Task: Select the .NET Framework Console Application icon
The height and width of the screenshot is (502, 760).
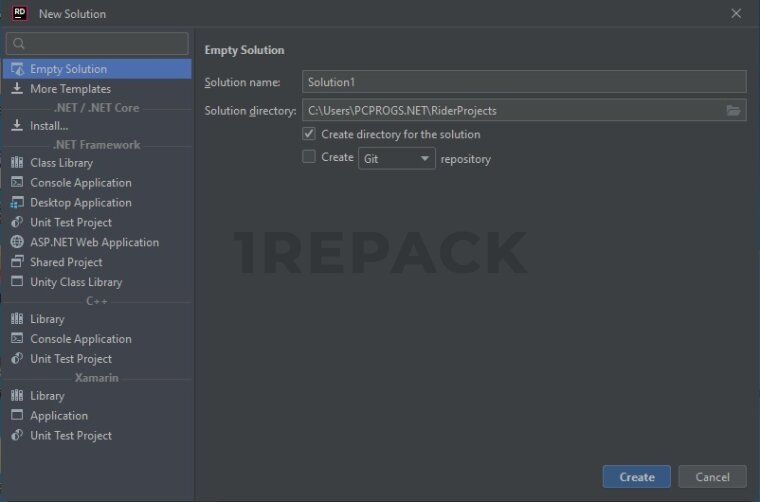Action: click(x=17, y=183)
